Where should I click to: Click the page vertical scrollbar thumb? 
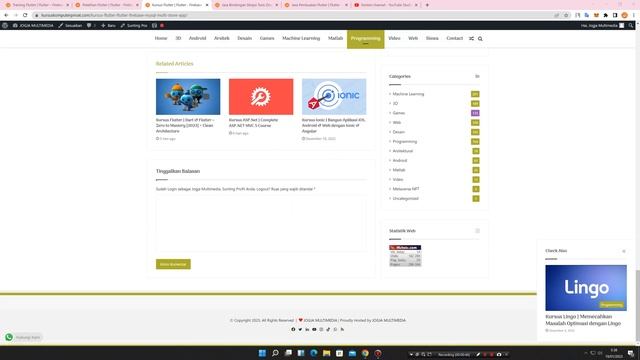(637, 304)
